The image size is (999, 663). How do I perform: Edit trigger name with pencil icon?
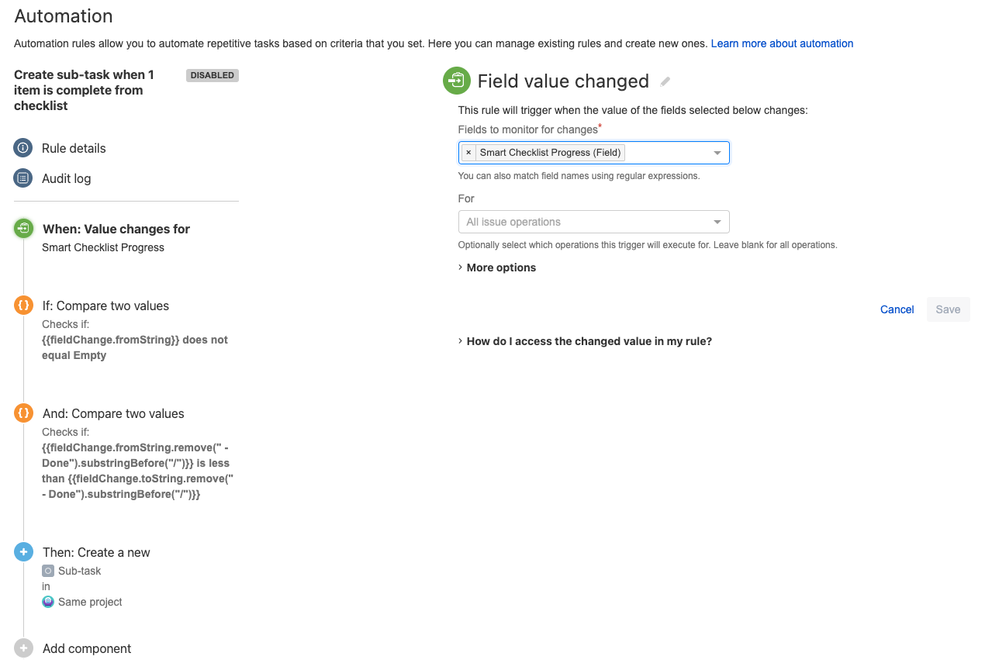point(665,82)
